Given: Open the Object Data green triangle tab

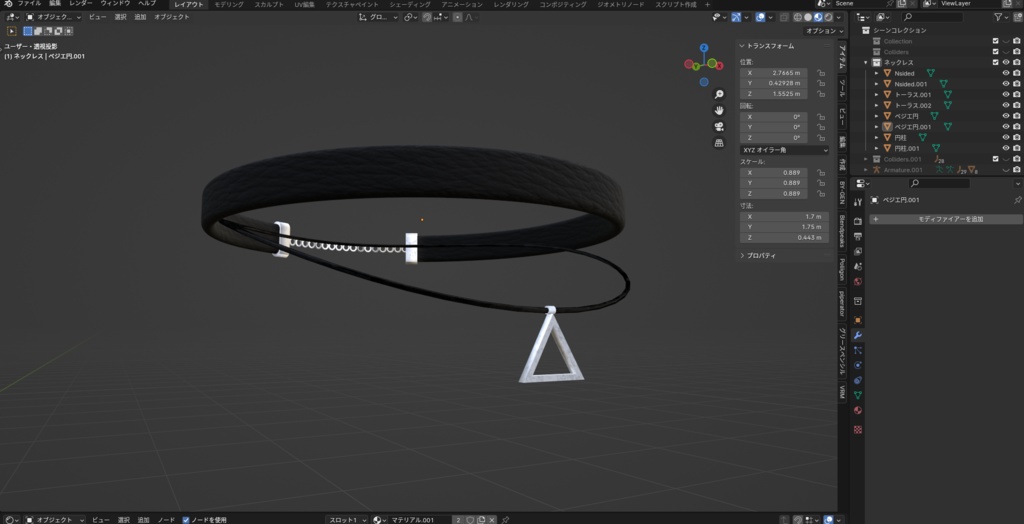Looking at the screenshot, I should pos(857,395).
